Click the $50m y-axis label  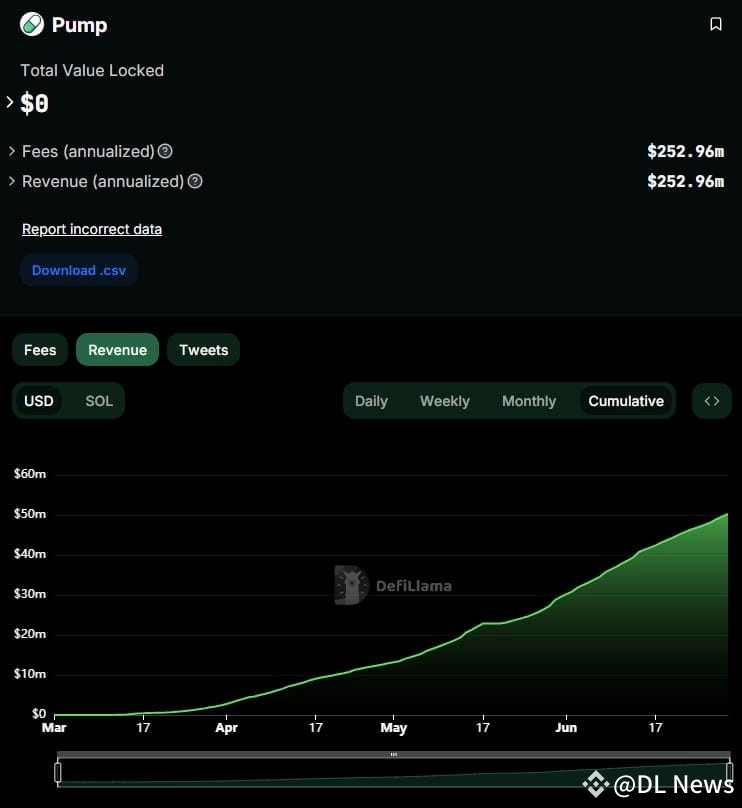[x=30, y=514]
